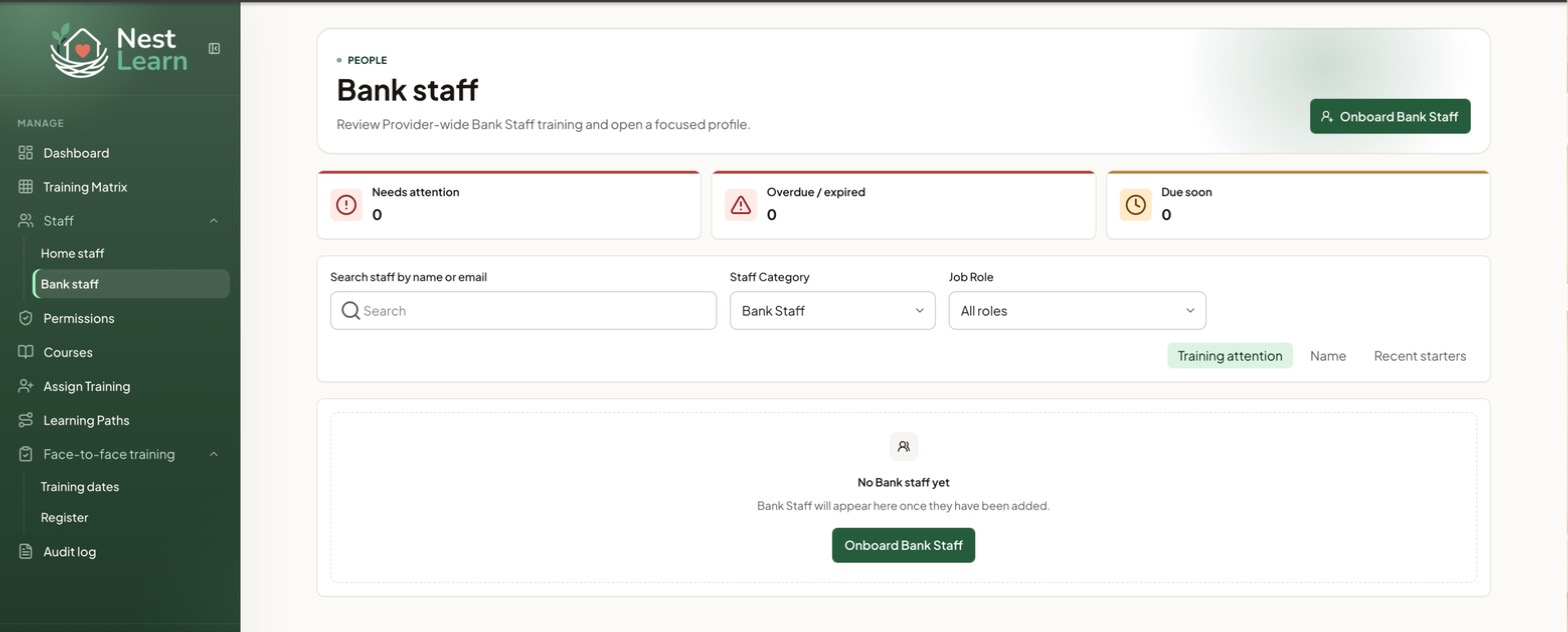This screenshot has height=632, width=1568.
Task: Click the Staff people icon in sidebar
Action: click(x=26, y=220)
